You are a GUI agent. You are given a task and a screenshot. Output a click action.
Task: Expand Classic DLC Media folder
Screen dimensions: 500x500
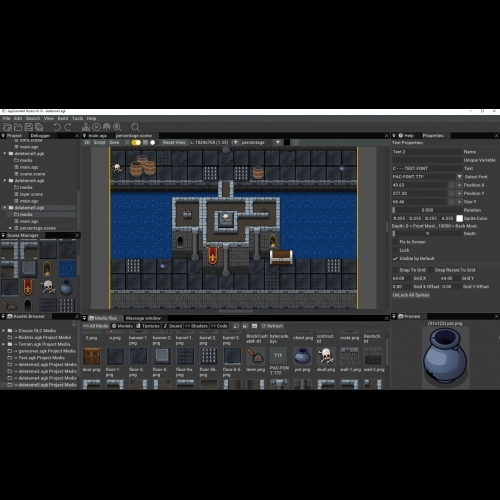[x=4, y=331]
